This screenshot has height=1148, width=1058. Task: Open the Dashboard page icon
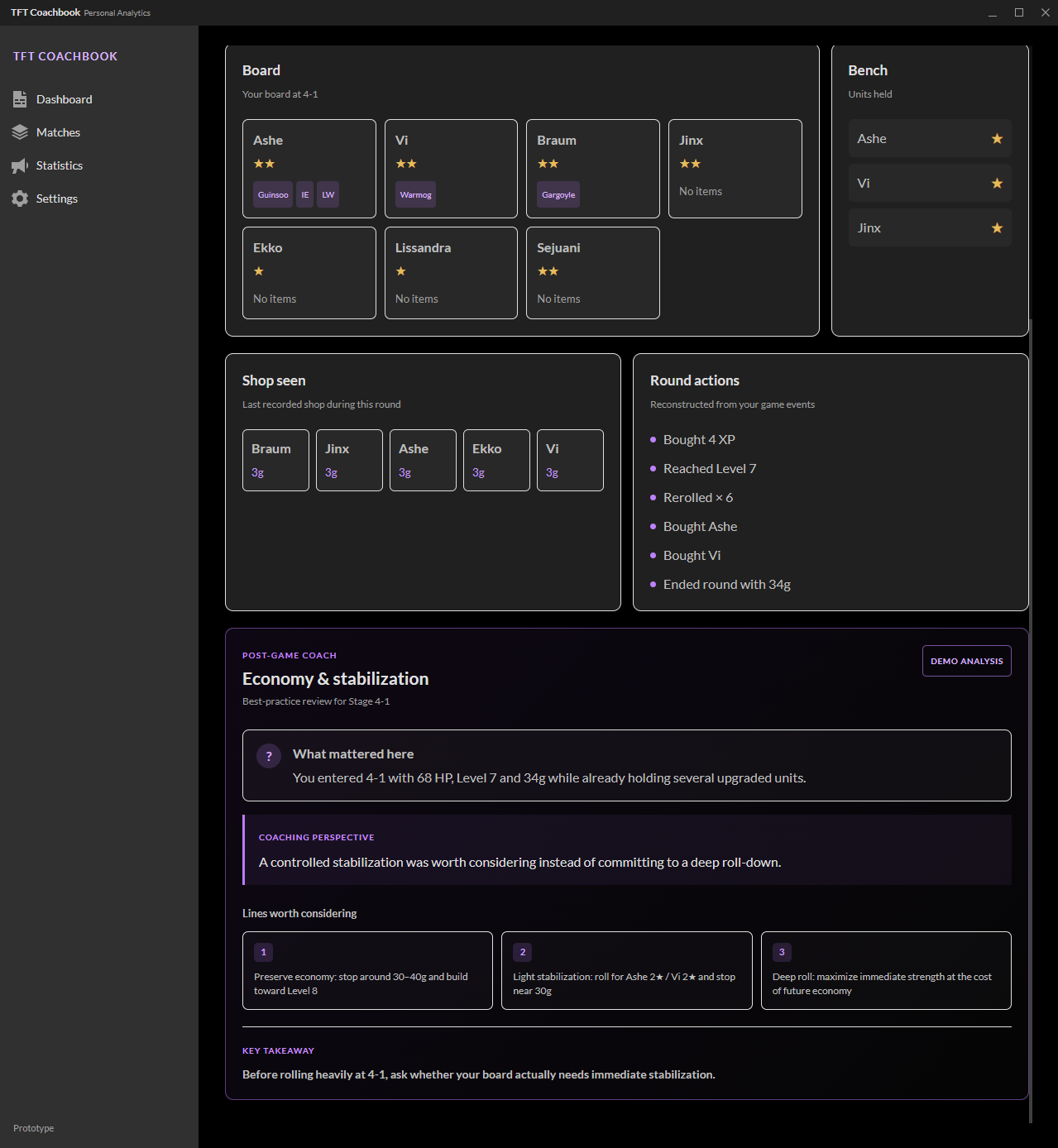20,99
